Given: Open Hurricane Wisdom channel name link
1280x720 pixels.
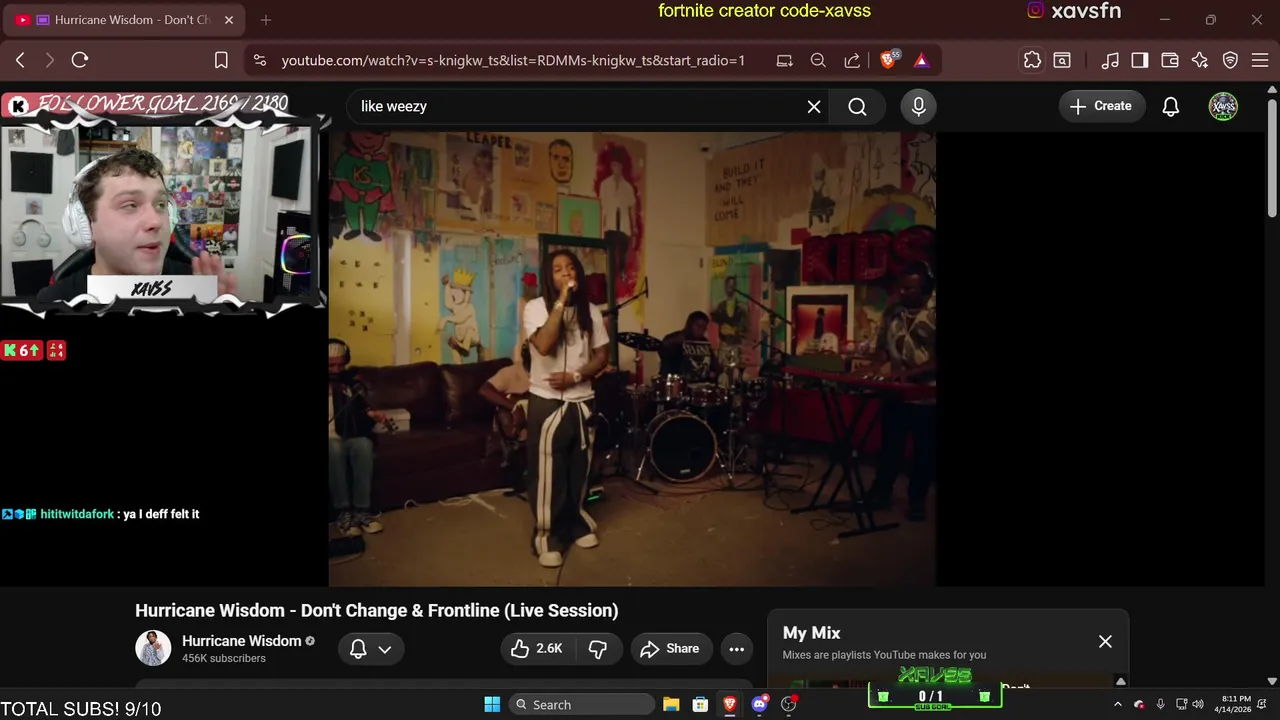Looking at the screenshot, I should [241, 641].
